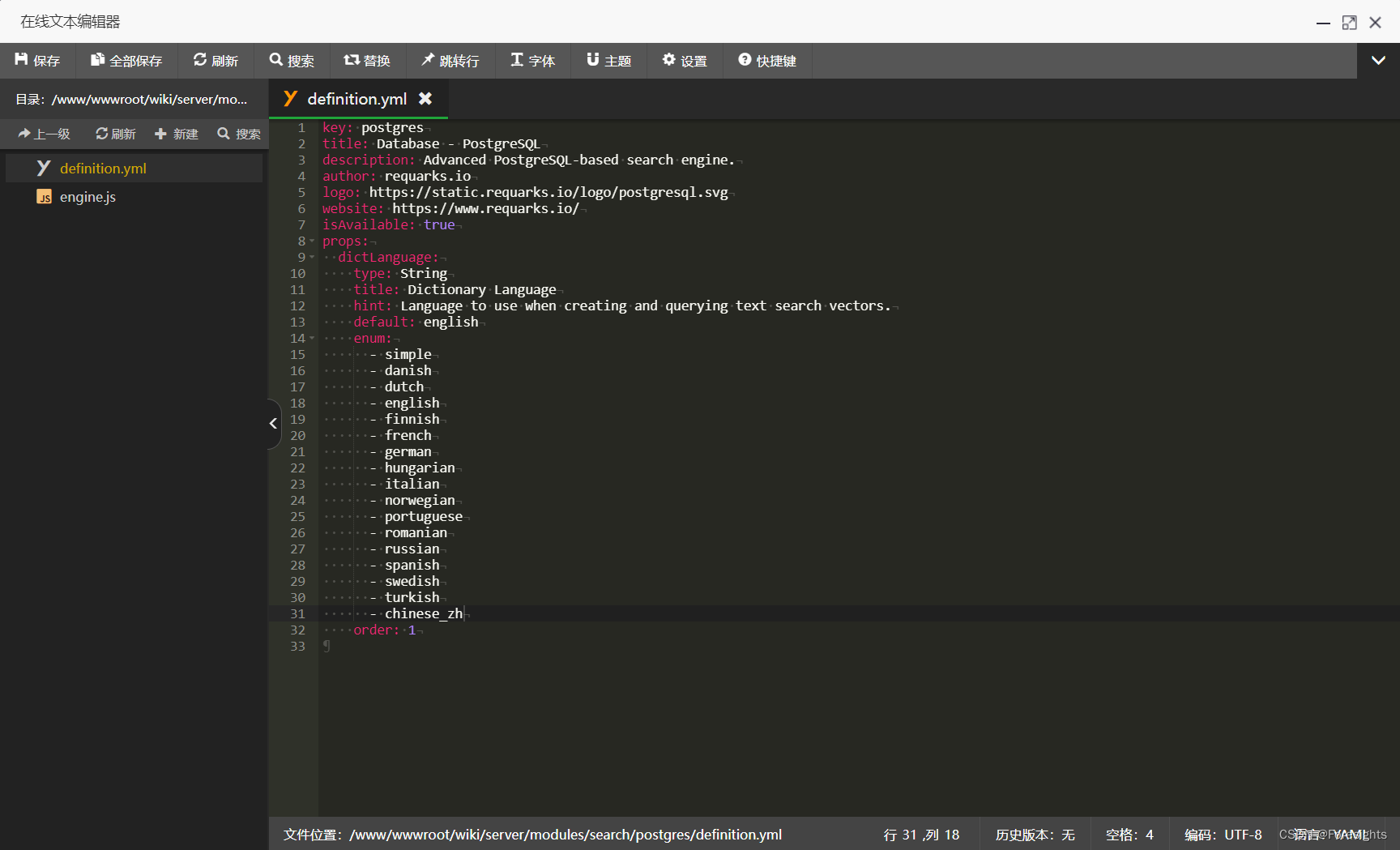Refresh the directory list in sidebar
Viewport: 1400px width, 850px height.
(x=116, y=134)
